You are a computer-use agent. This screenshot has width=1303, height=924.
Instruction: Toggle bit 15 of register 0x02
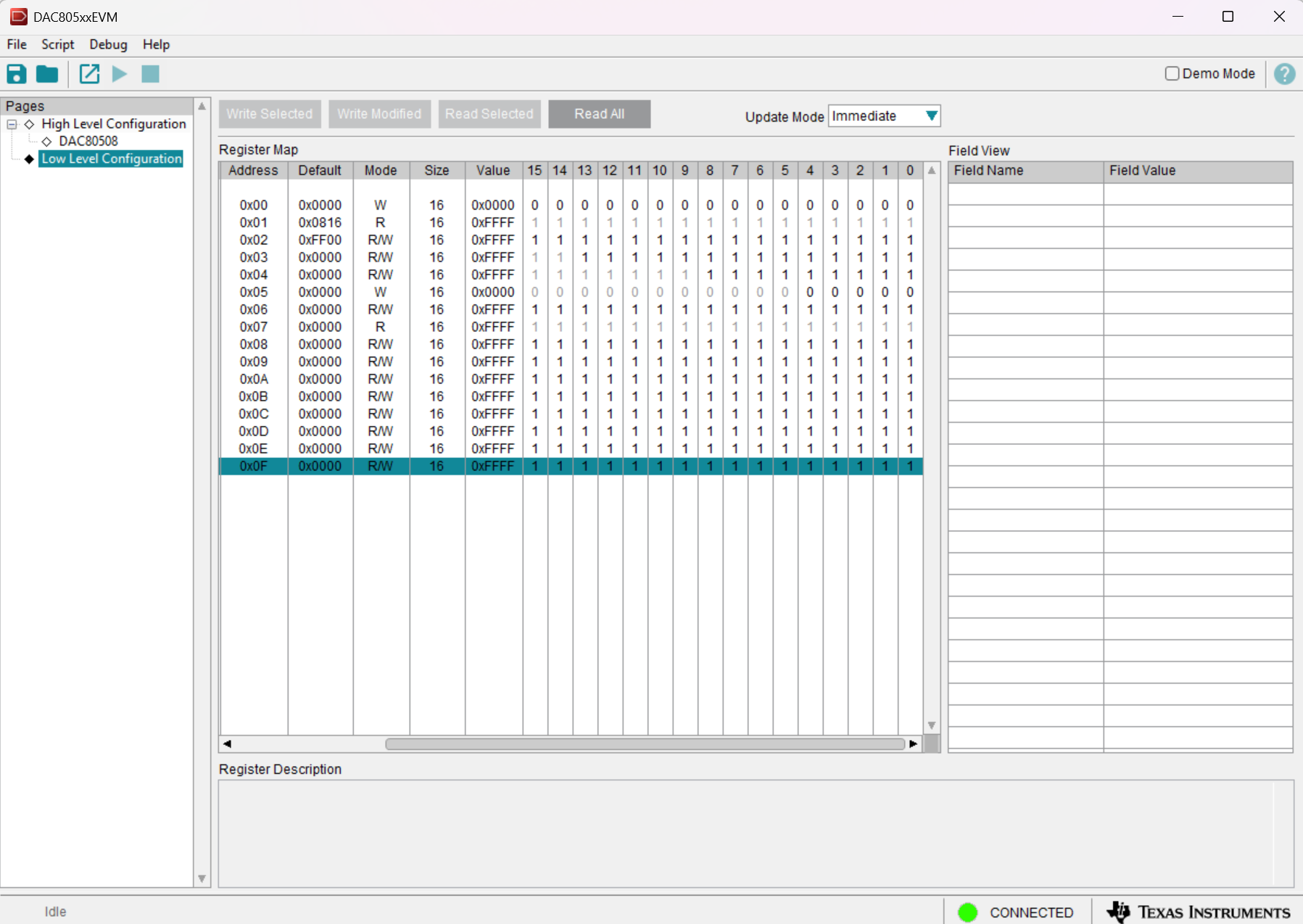(535, 240)
